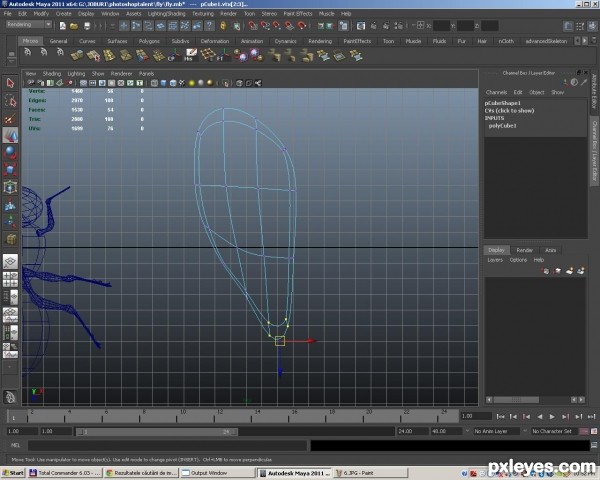Click the range slider bar
This screenshot has height=480, width=600.
click(x=157, y=432)
